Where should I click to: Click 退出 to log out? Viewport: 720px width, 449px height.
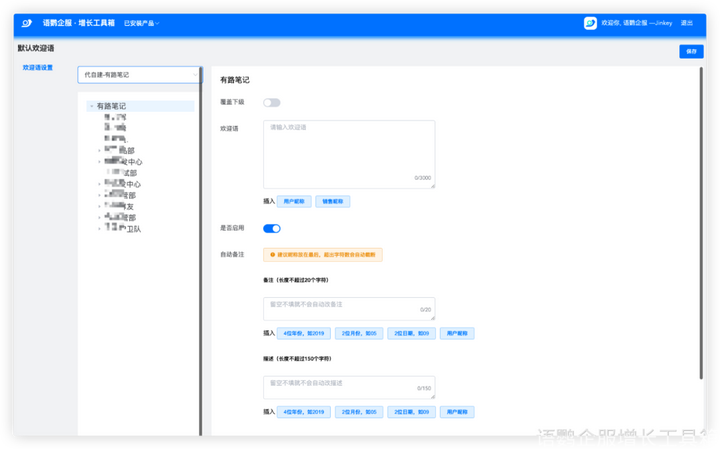686,23
